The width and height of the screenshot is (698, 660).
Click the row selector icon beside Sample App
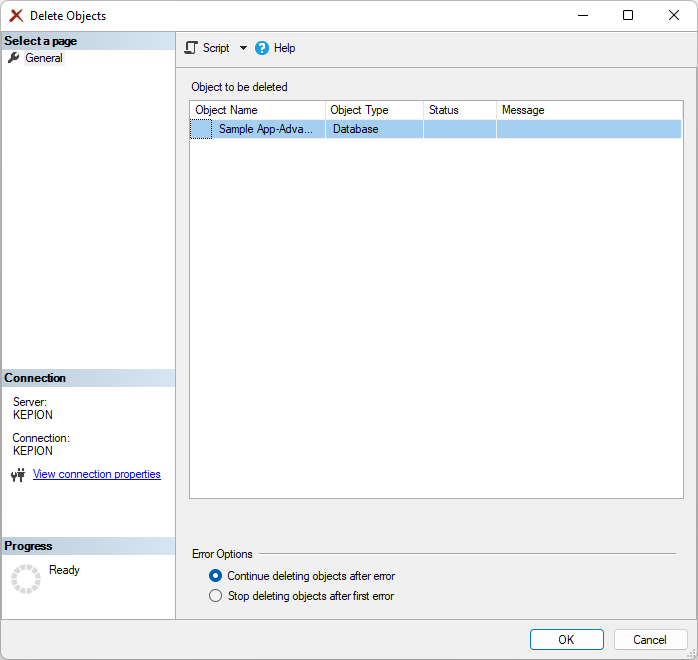point(201,129)
